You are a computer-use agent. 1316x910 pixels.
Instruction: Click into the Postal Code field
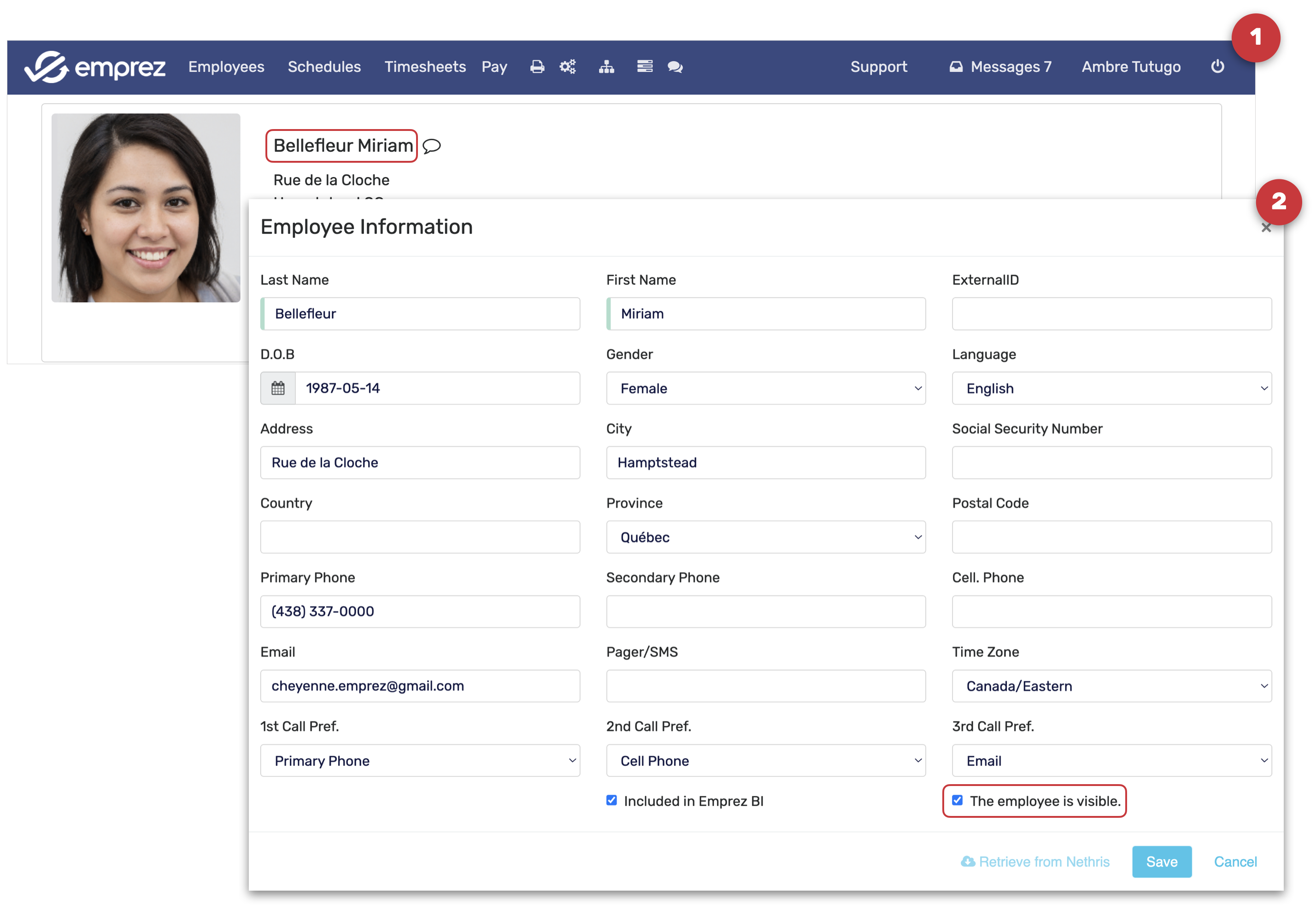point(1111,537)
